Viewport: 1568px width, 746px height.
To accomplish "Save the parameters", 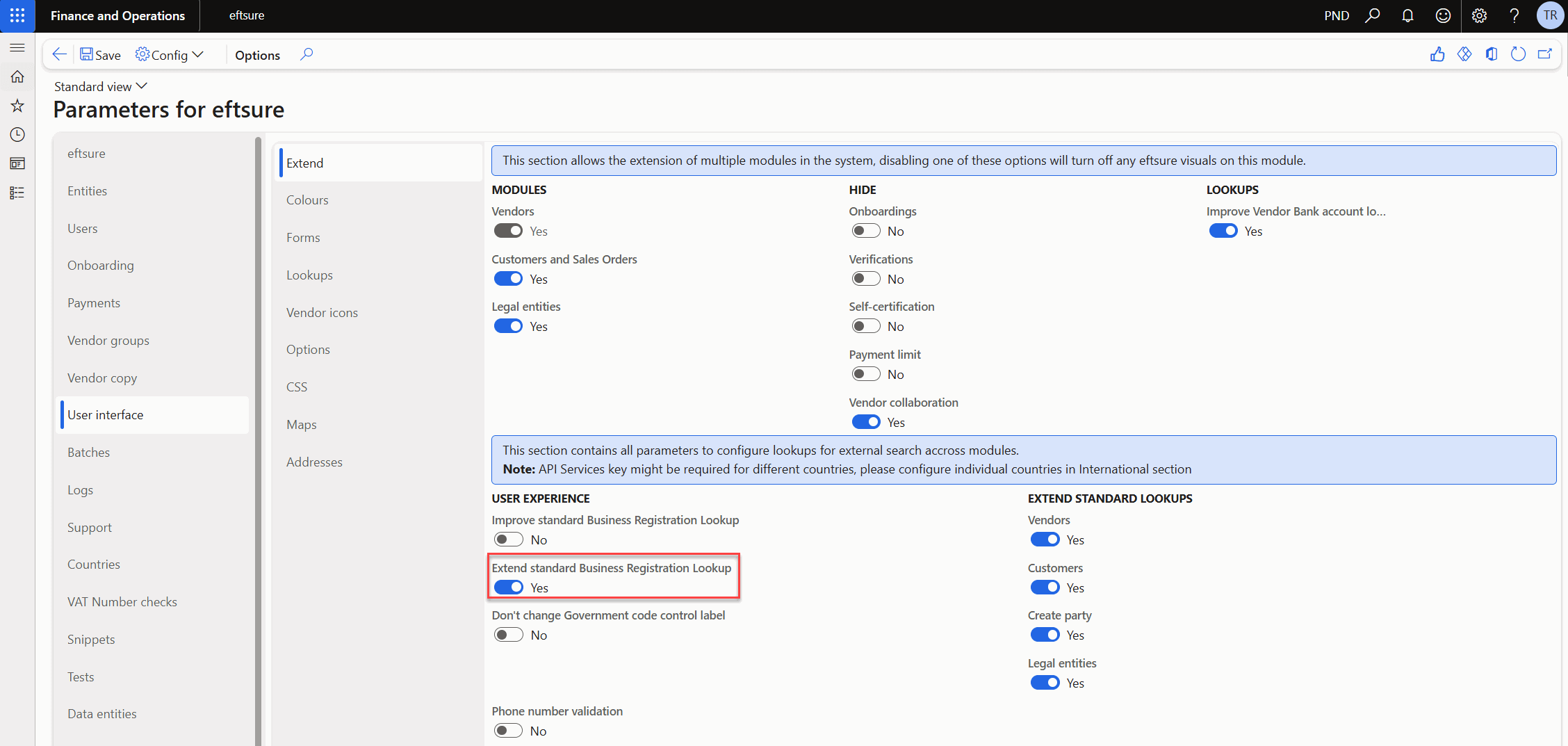I will tap(100, 54).
